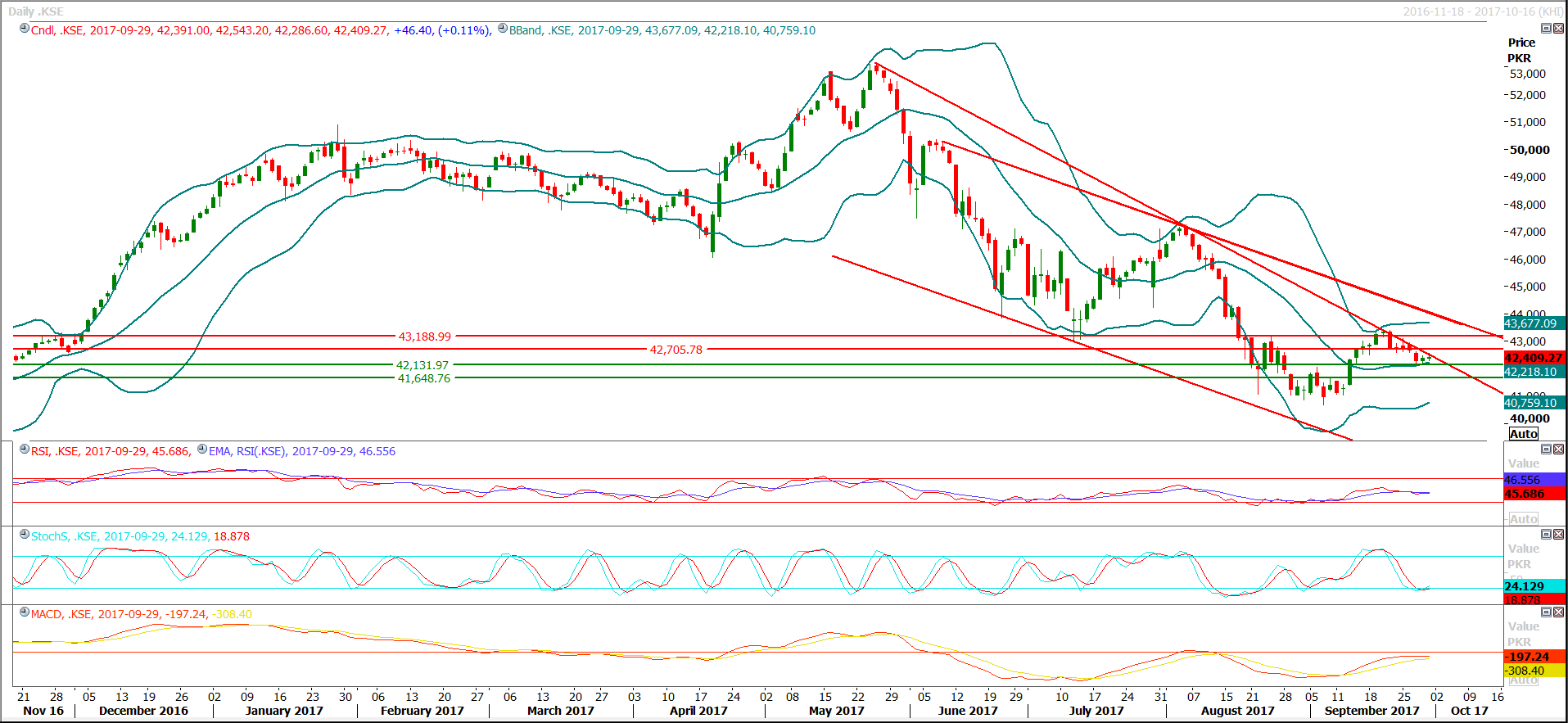
Task: Maximize the MACD indicator pane
Action: point(1546,612)
